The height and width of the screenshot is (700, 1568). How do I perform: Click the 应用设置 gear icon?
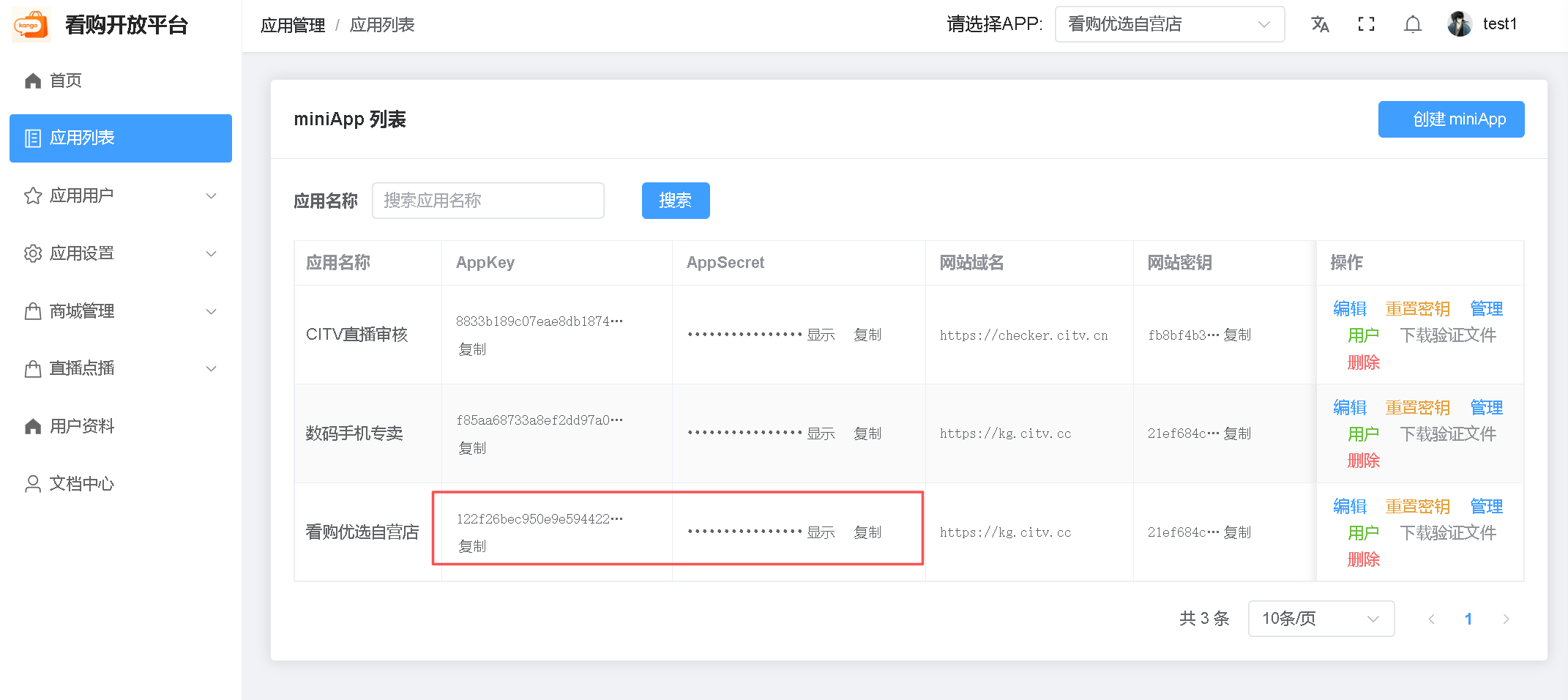33,253
